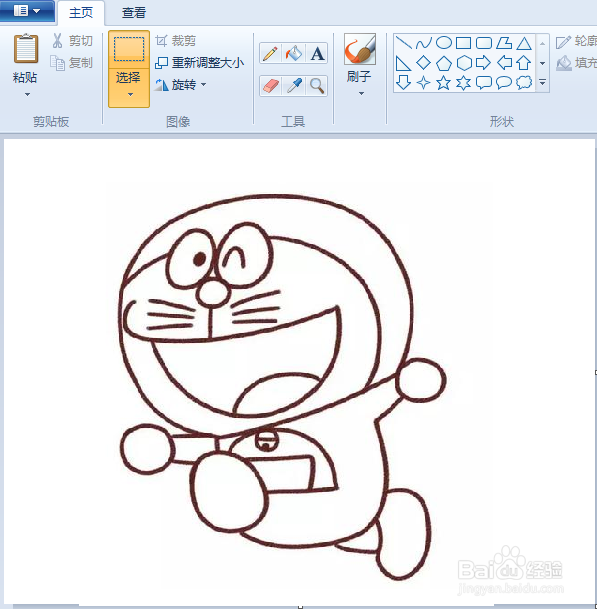Open the 轮廓 outline dropdown
The width and height of the screenshot is (597, 609).
(x=576, y=41)
